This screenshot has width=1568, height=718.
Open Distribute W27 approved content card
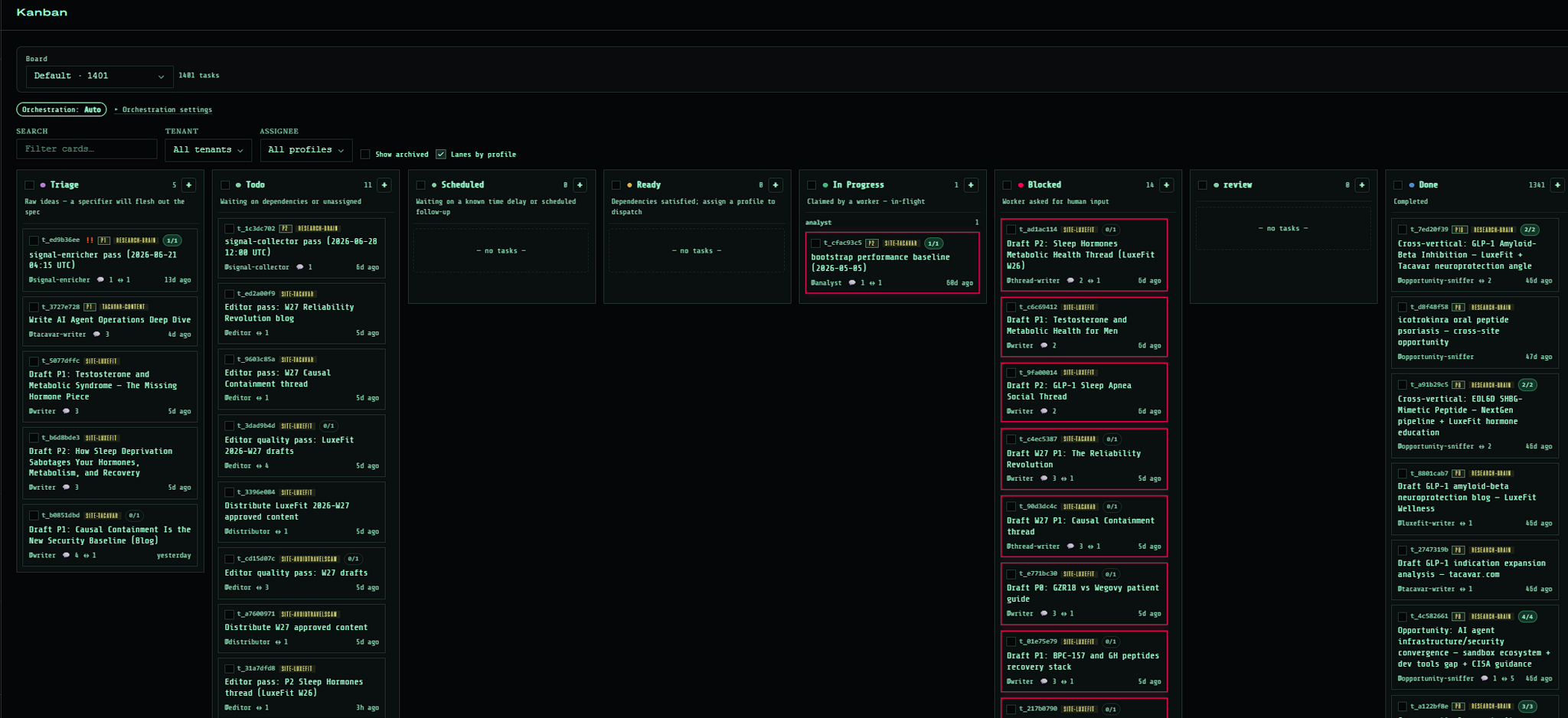click(x=302, y=628)
